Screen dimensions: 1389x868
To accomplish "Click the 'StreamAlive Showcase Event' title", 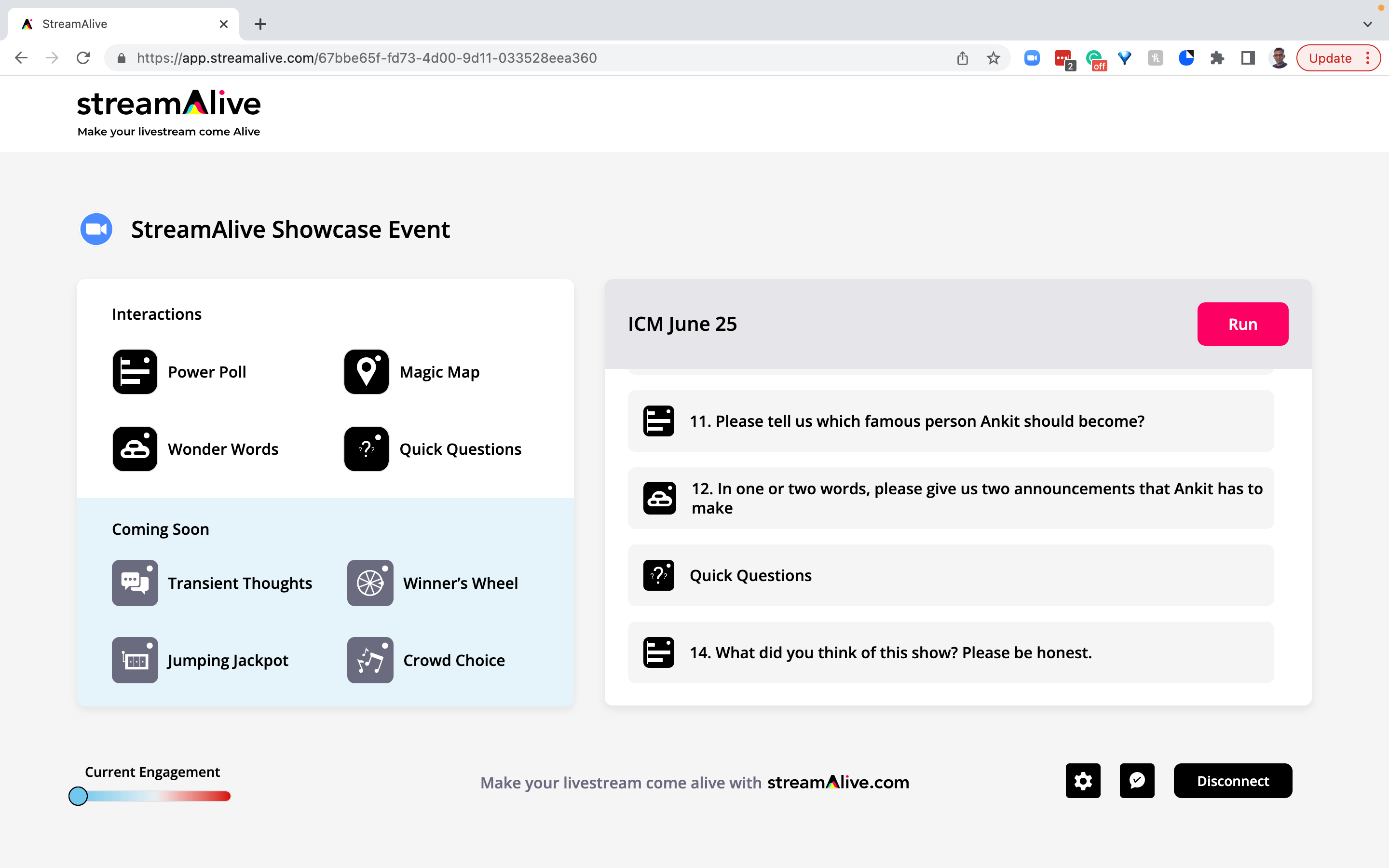I will tap(290, 230).
